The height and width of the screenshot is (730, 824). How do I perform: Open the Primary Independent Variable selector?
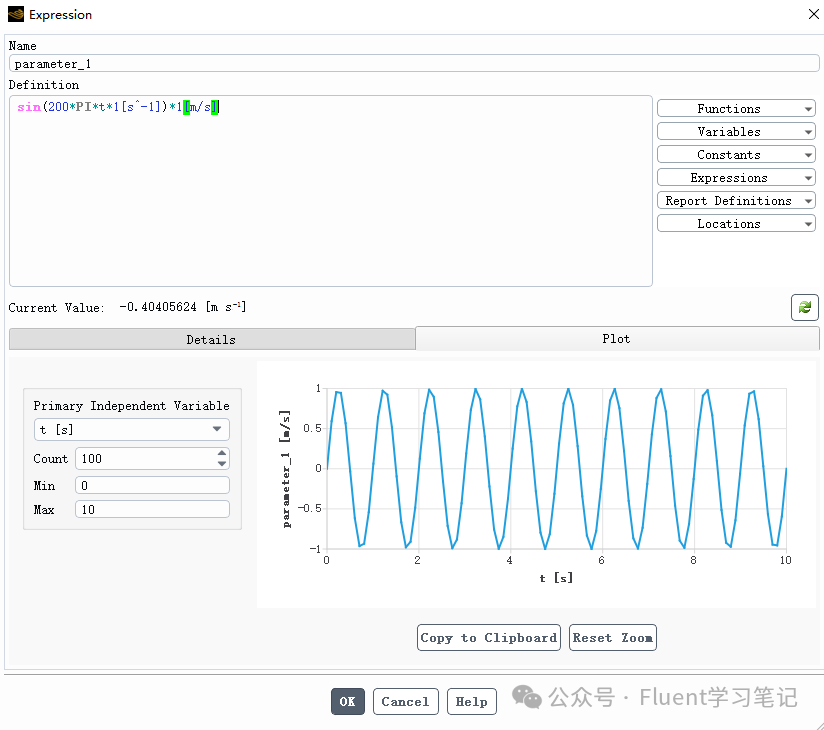(x=131, y=429)
